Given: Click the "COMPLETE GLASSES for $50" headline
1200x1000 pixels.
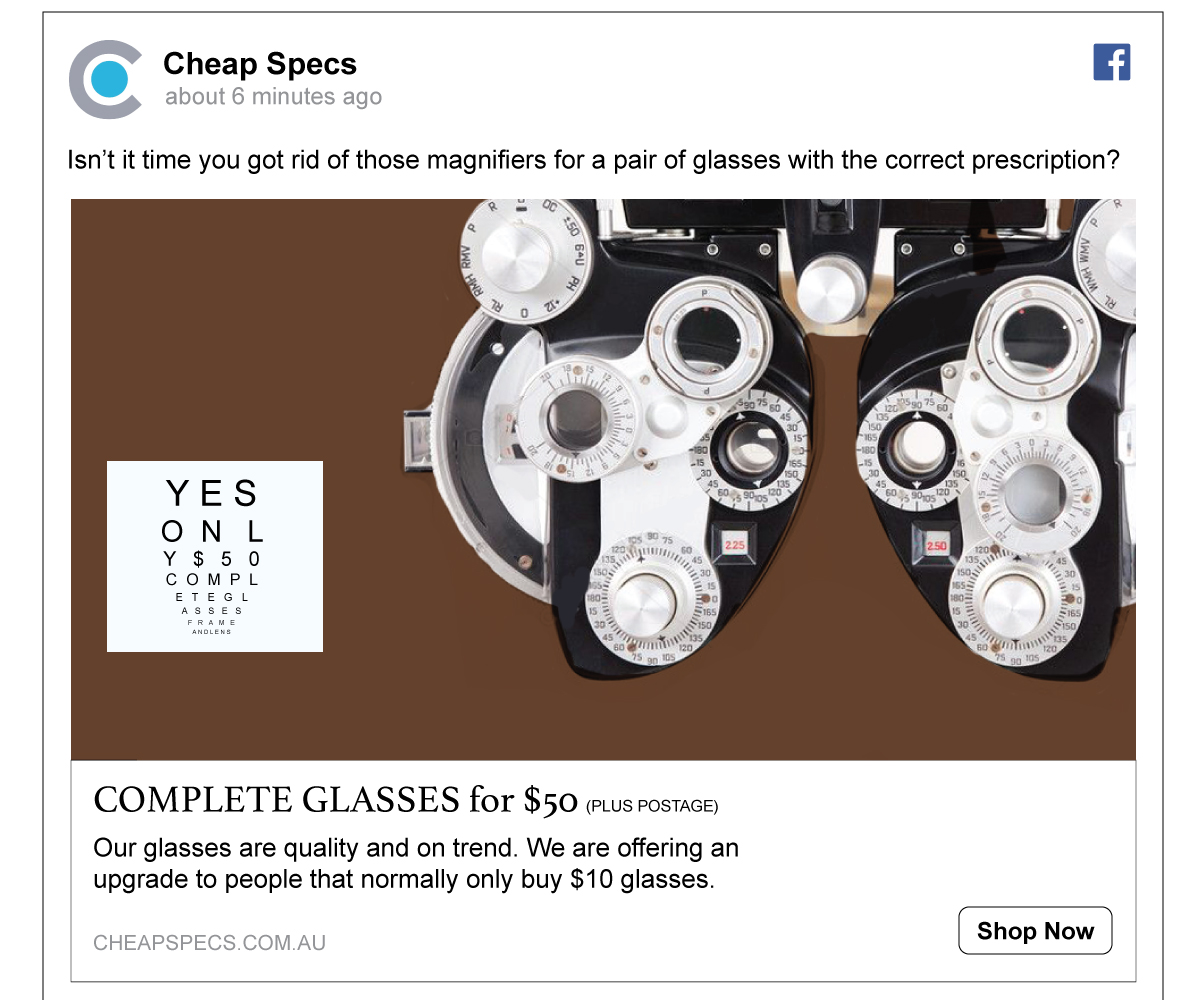Looking at the screenshot, I should click(x=335, y=800).
